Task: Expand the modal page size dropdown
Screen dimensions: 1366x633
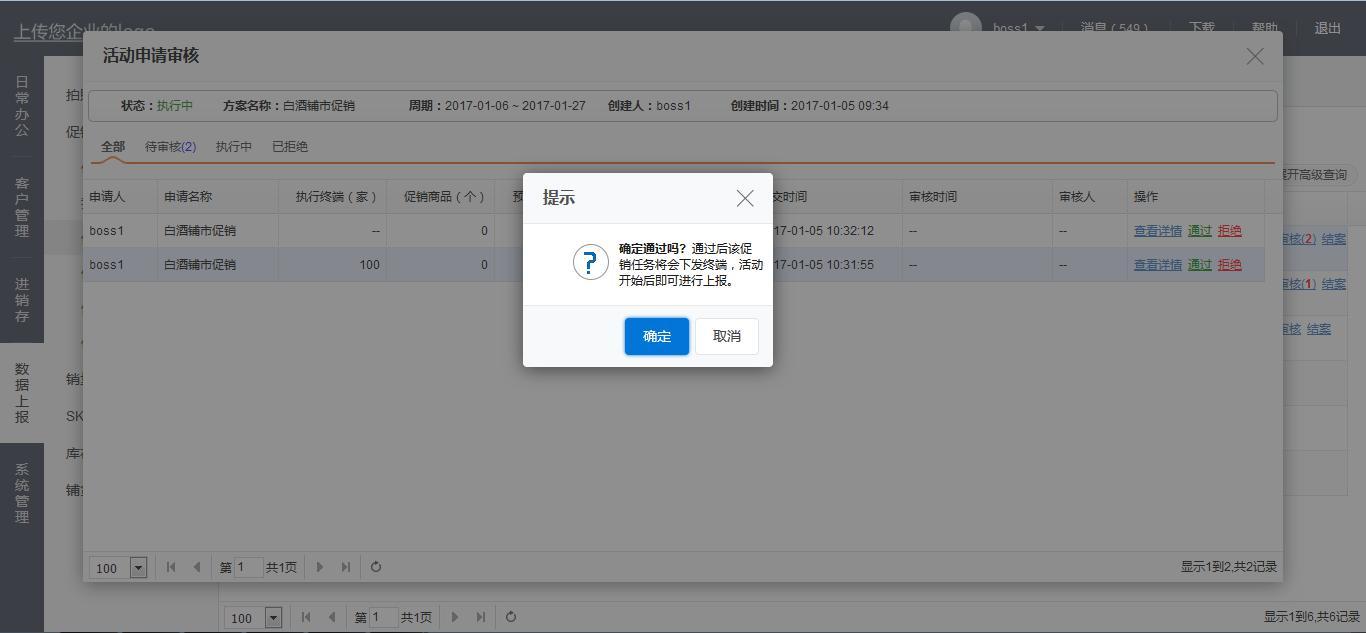Action: click(x=138, y=568)
